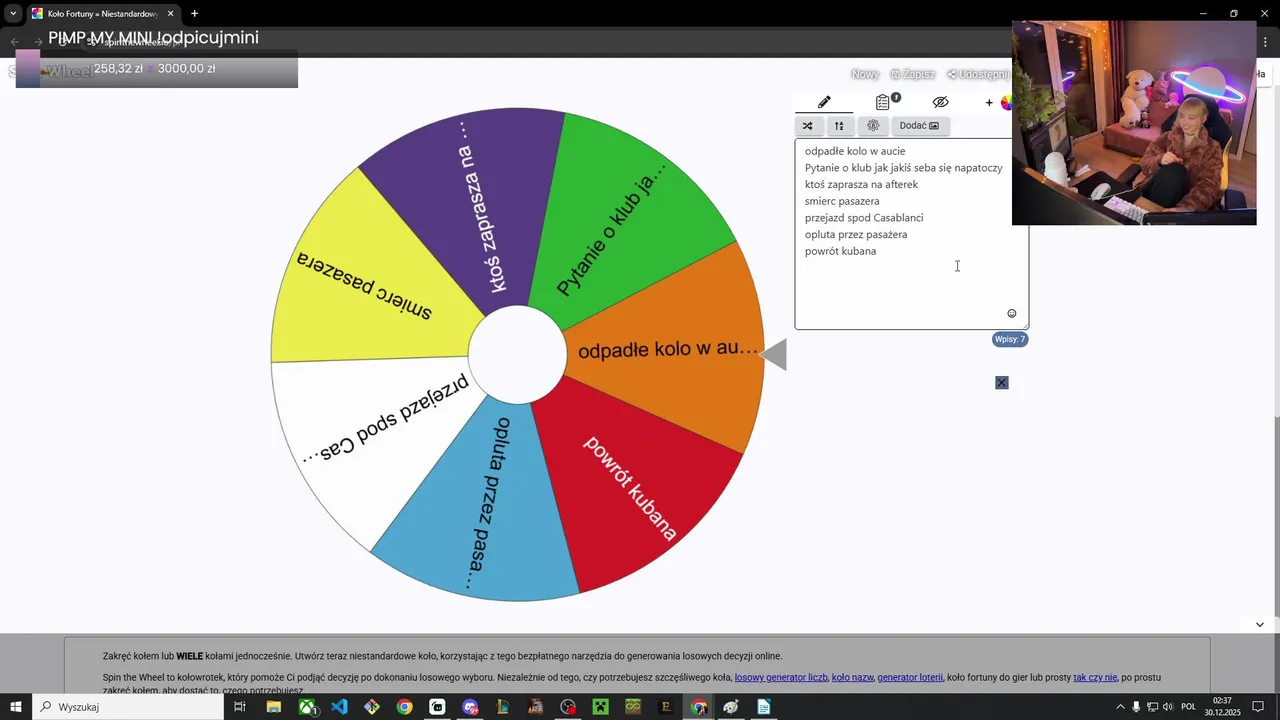Open Google Chrome first taskbar icon
The width and height of the screenshot is (1280, 720).
[x=404, y=707]
